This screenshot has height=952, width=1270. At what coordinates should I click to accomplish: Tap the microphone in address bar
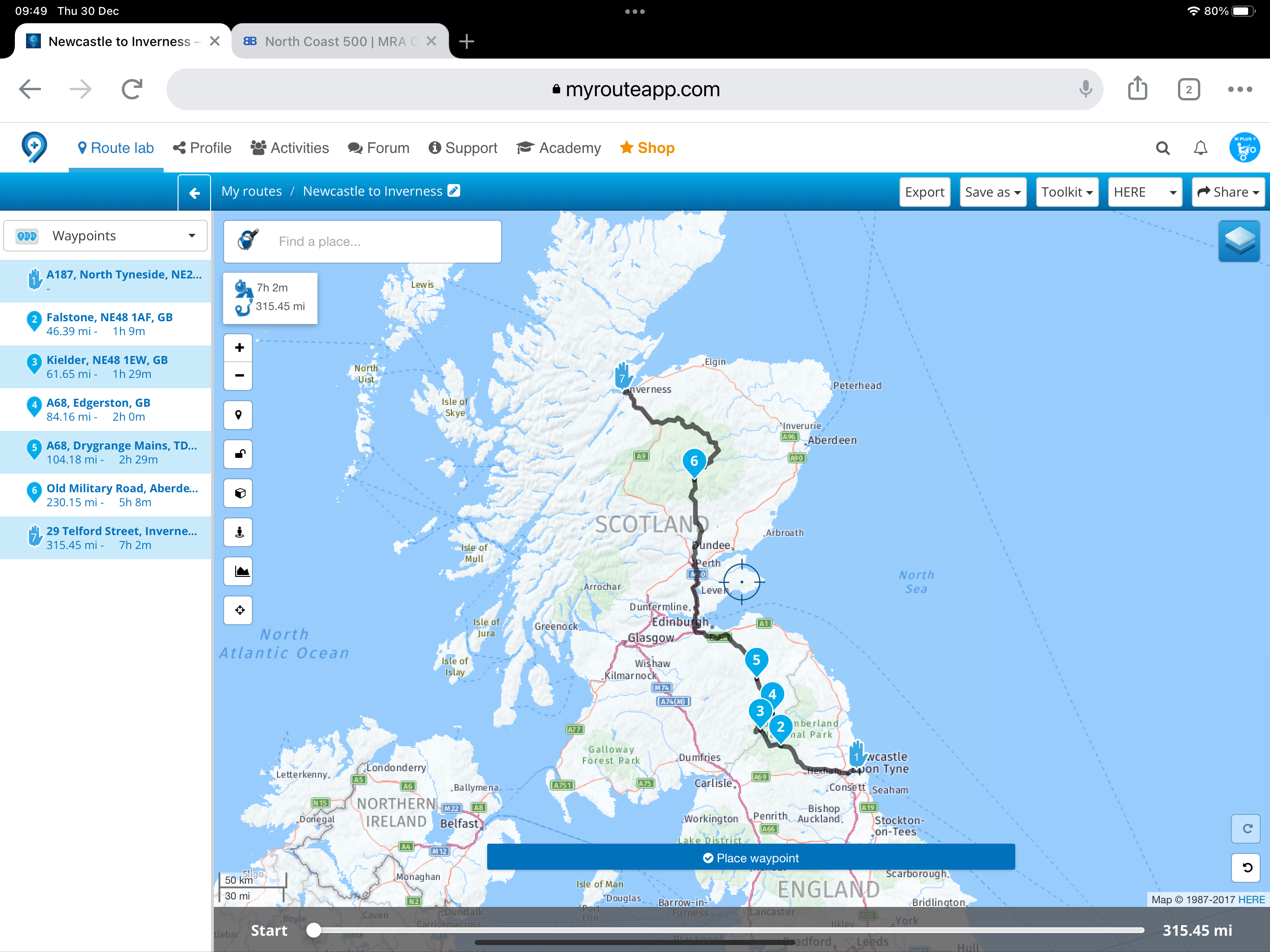coord(1085,89)
